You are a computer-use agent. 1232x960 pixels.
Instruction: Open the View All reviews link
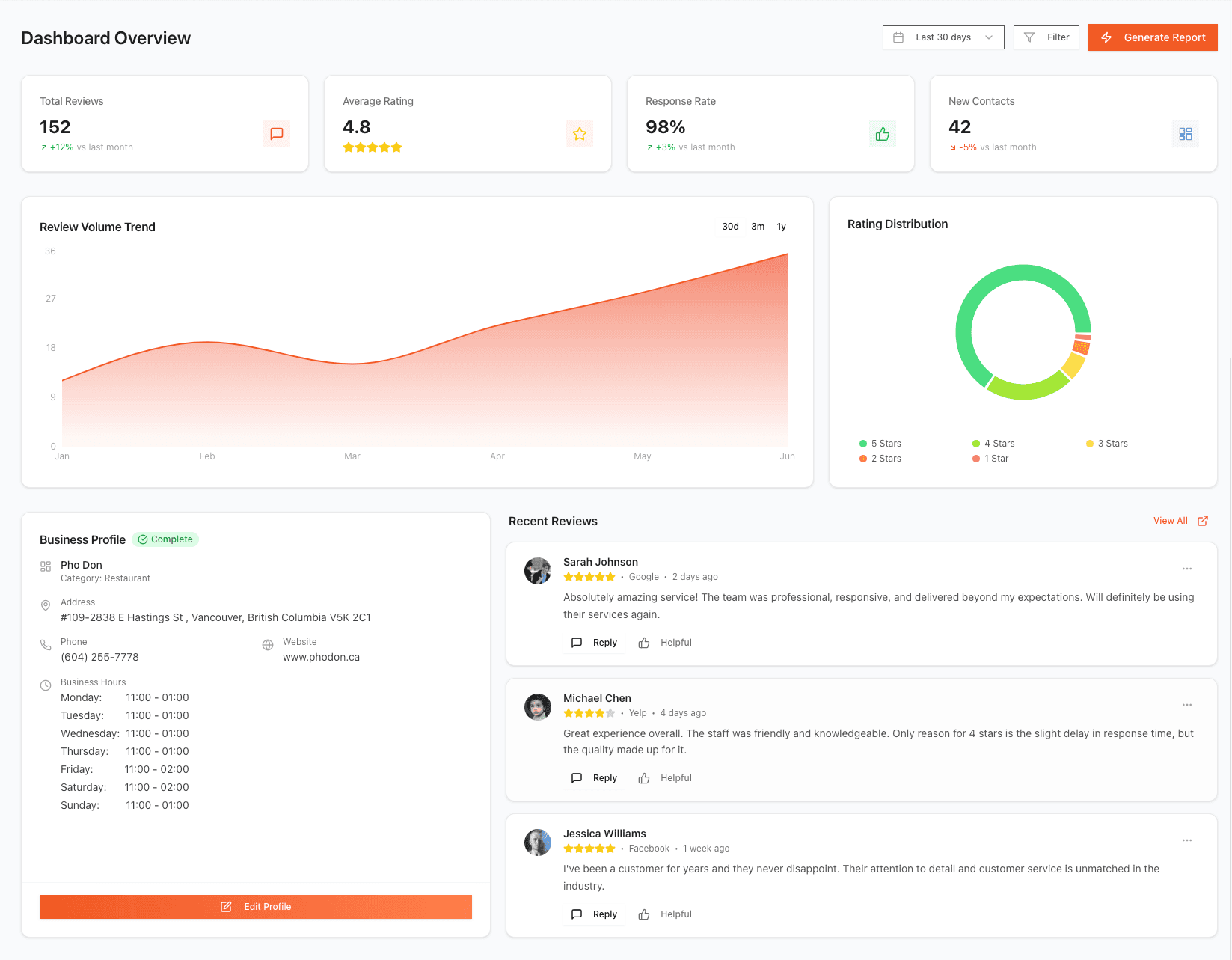pyautogui.click(x=1171, y=521)
